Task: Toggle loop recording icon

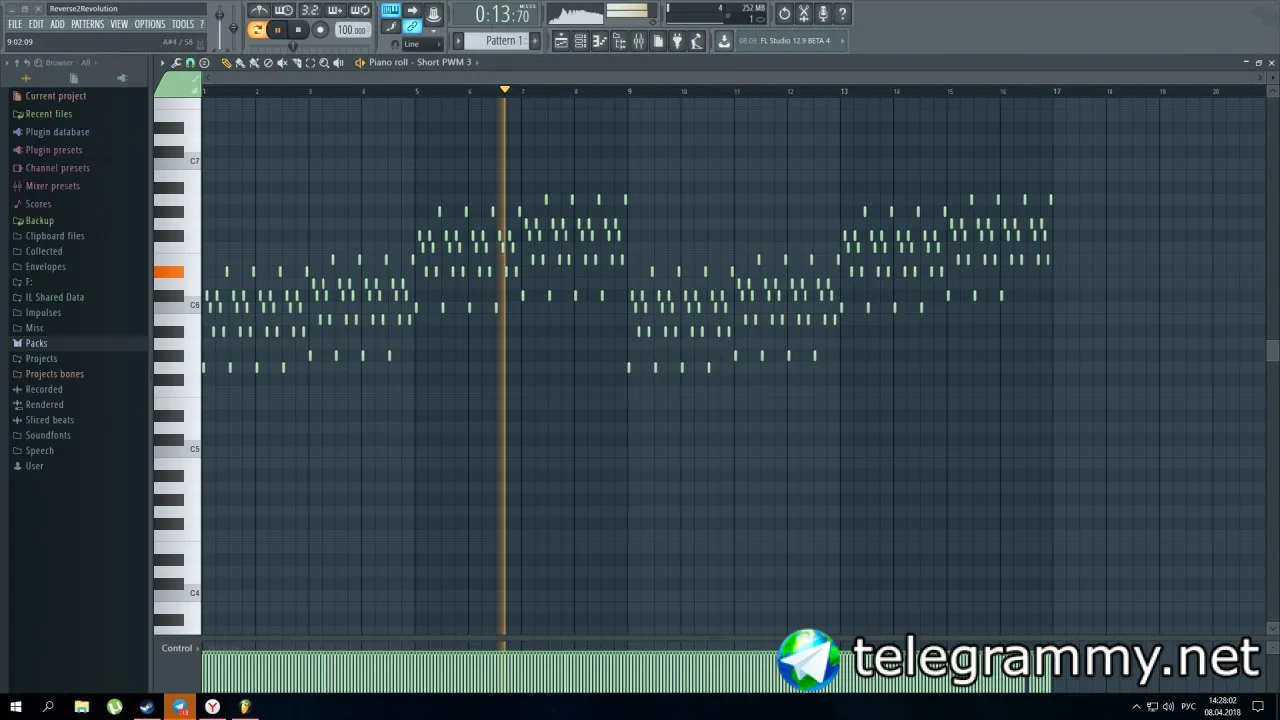Action: (360, 11)
